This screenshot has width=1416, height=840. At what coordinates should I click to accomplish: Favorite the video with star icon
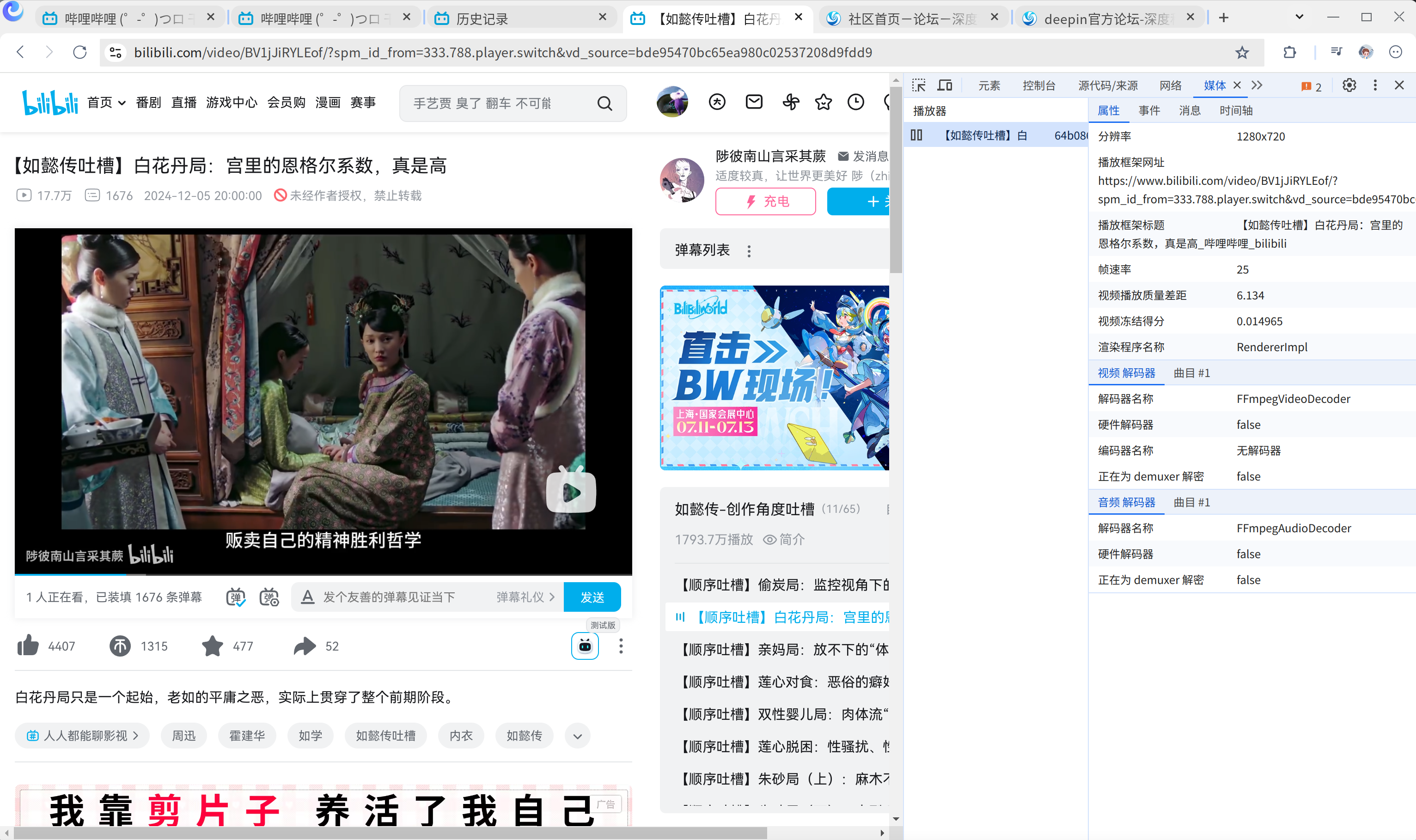212,646
